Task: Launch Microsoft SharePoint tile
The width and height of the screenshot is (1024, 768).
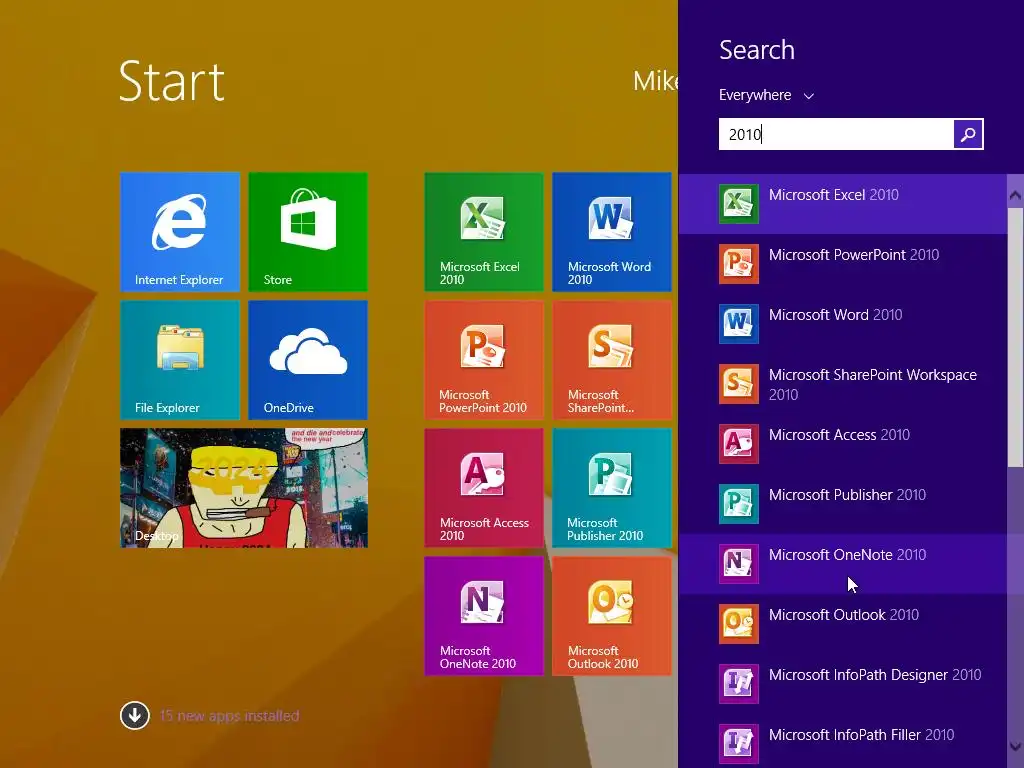Action: click(x=612, y=359)
